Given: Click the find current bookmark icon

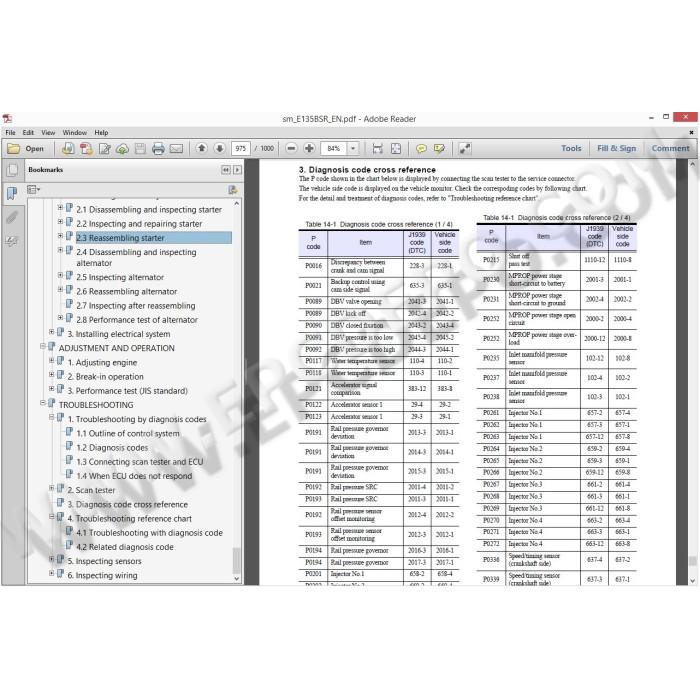Looking at the screenshot, I should click(x=233, y=190).
